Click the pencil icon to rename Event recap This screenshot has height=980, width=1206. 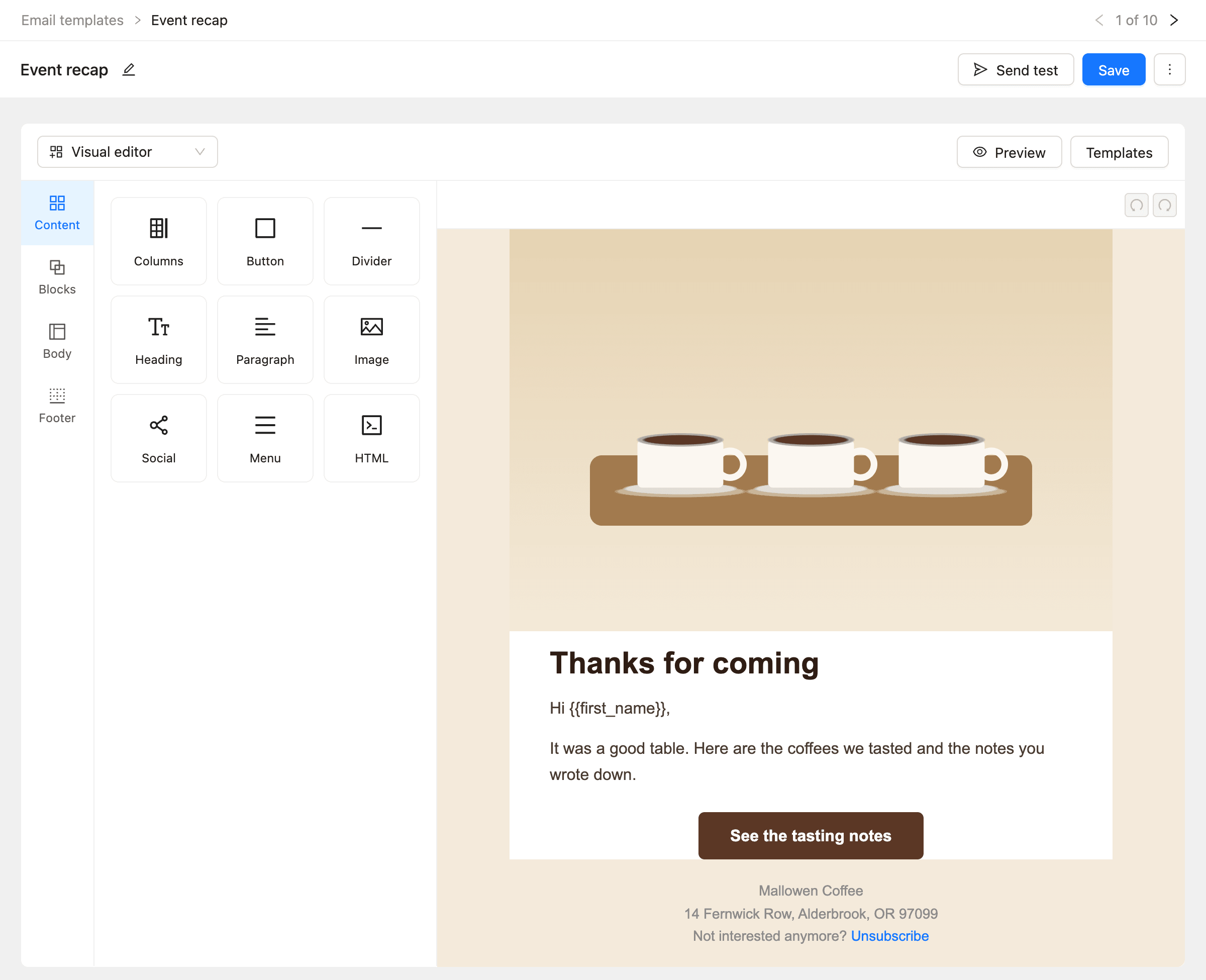[129, 69]
